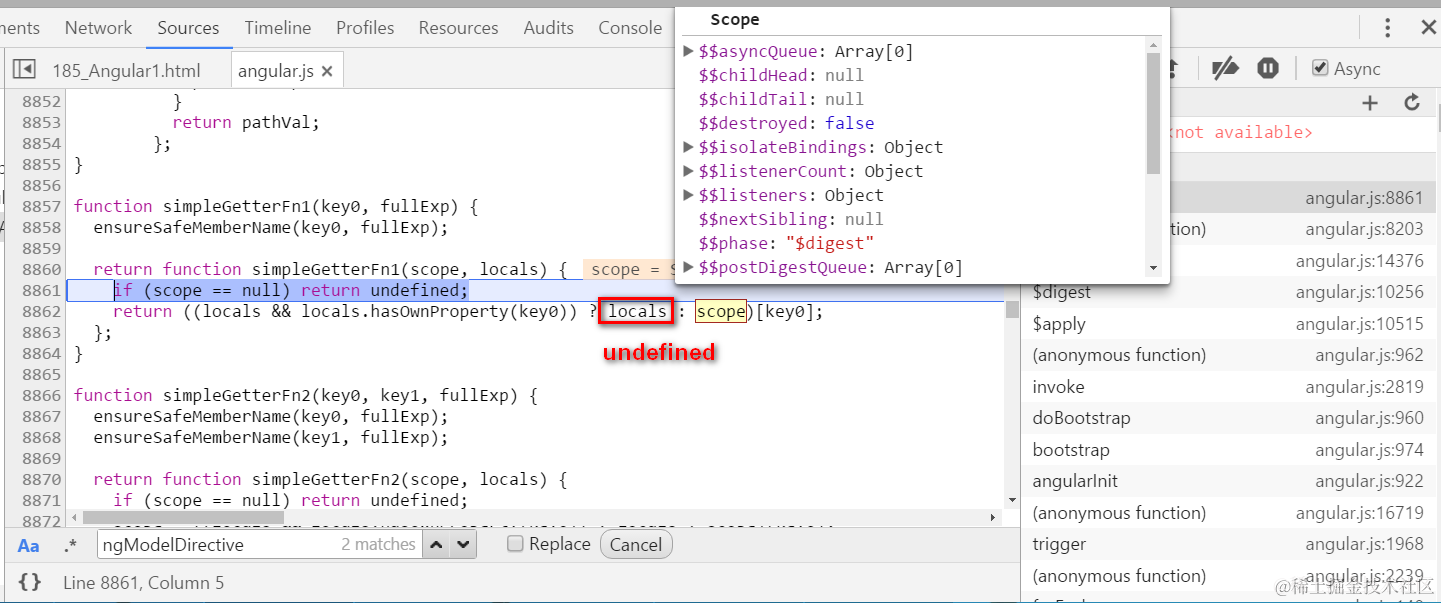Click the $$phase "$digest" property
Screen dimensions: 1441x603
pyautogui.click(x=786, y=243)
